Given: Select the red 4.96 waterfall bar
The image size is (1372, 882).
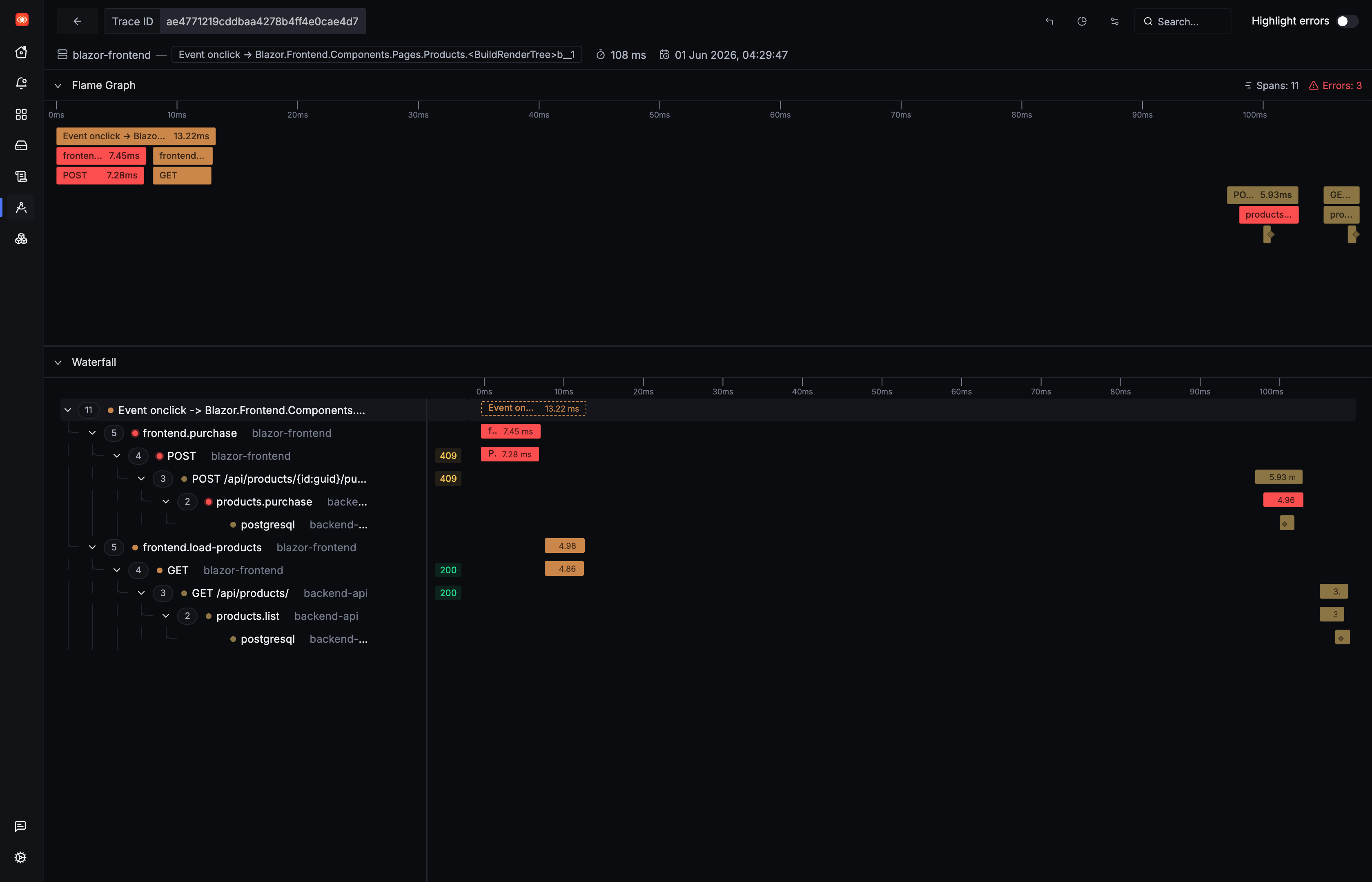Looking at the screenshot, I should click(1283, 500).
